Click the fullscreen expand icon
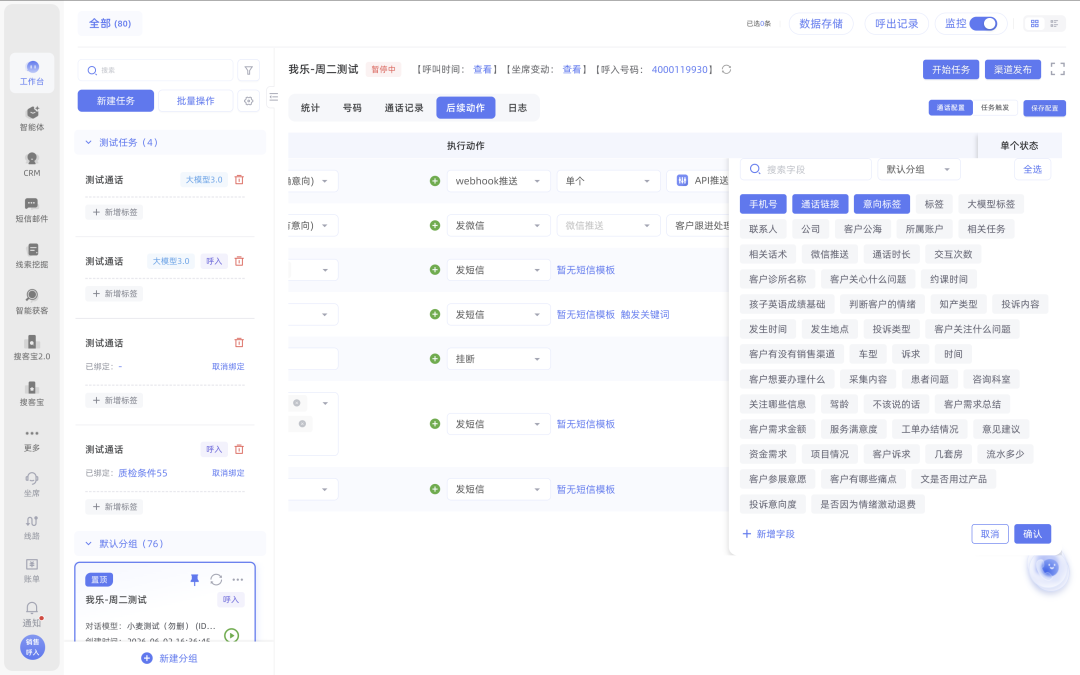 coord(1057,69)
